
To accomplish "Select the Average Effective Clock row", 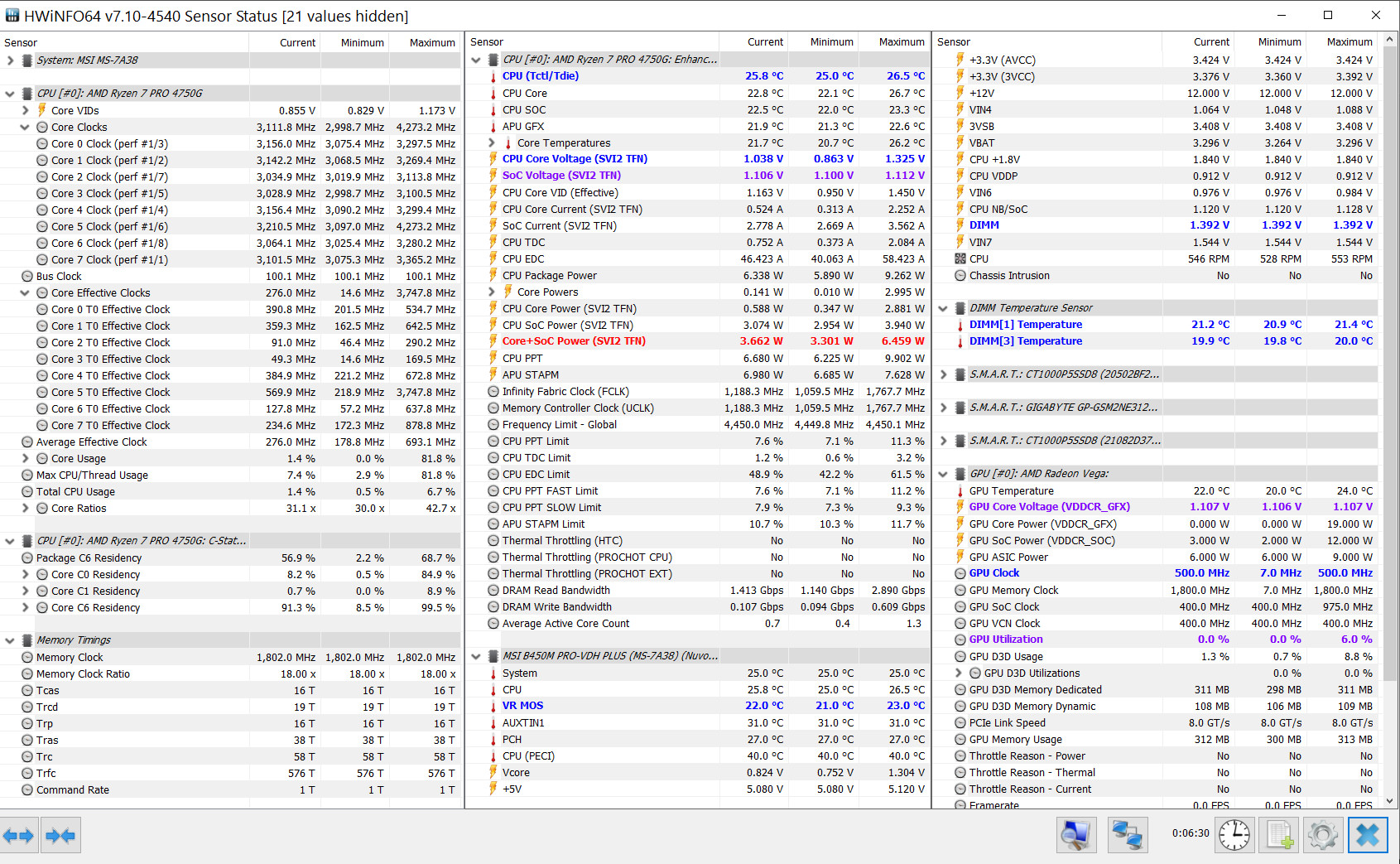I will click(231, 442).
